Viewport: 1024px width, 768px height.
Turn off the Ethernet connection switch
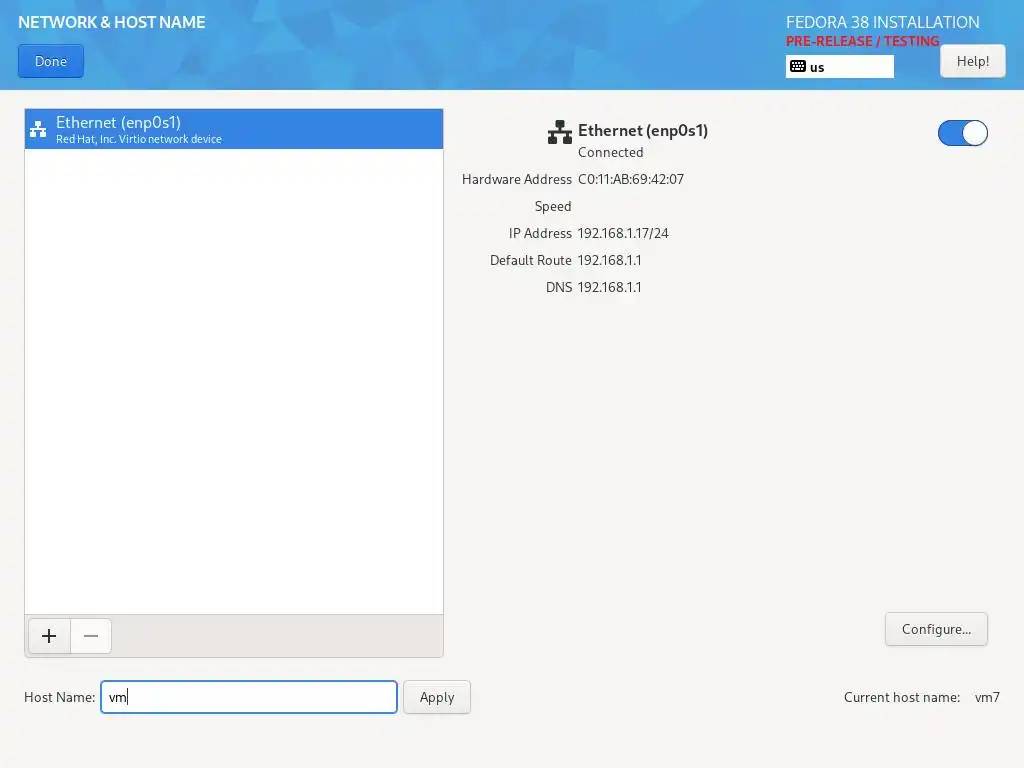pos(963,133)
